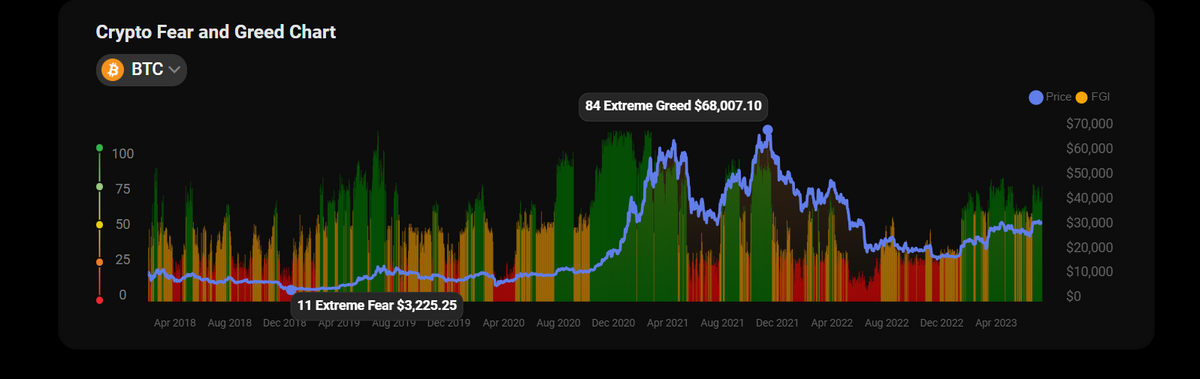Click the Aug 2018 date label
The width and height of the screenshot is (1200, 379).
pos(230,323)
